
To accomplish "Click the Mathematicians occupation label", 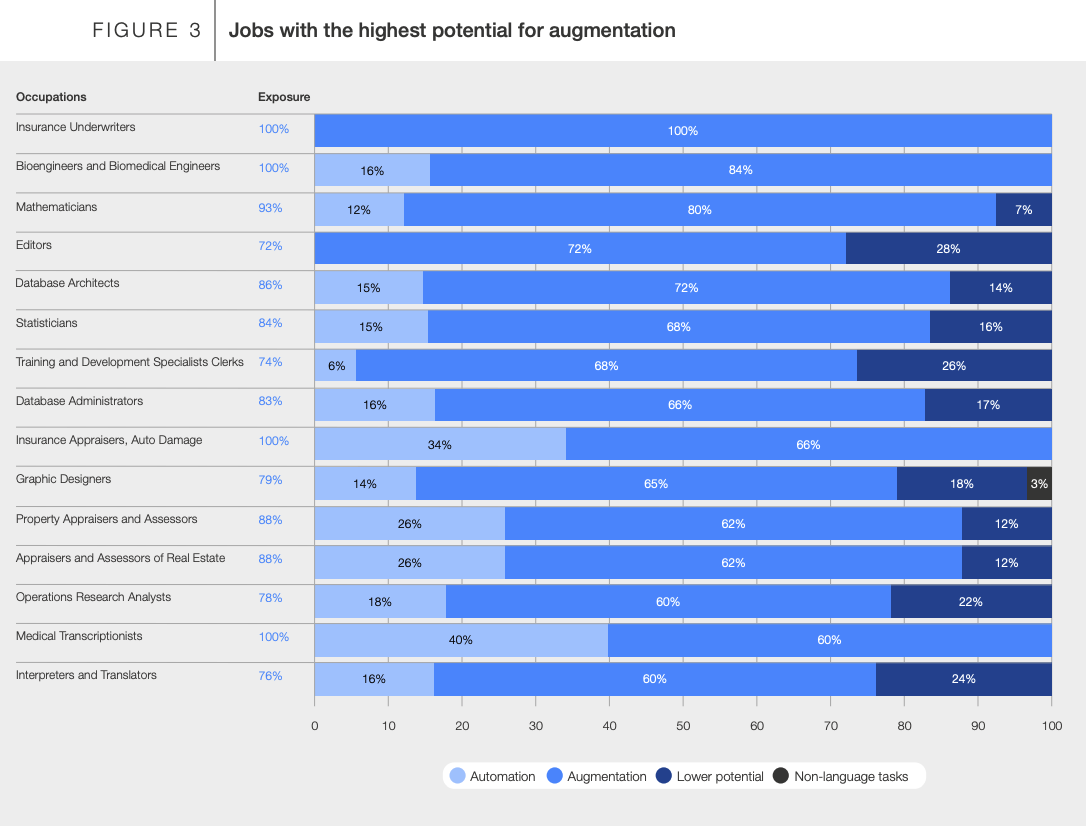I will pos(56,207).
